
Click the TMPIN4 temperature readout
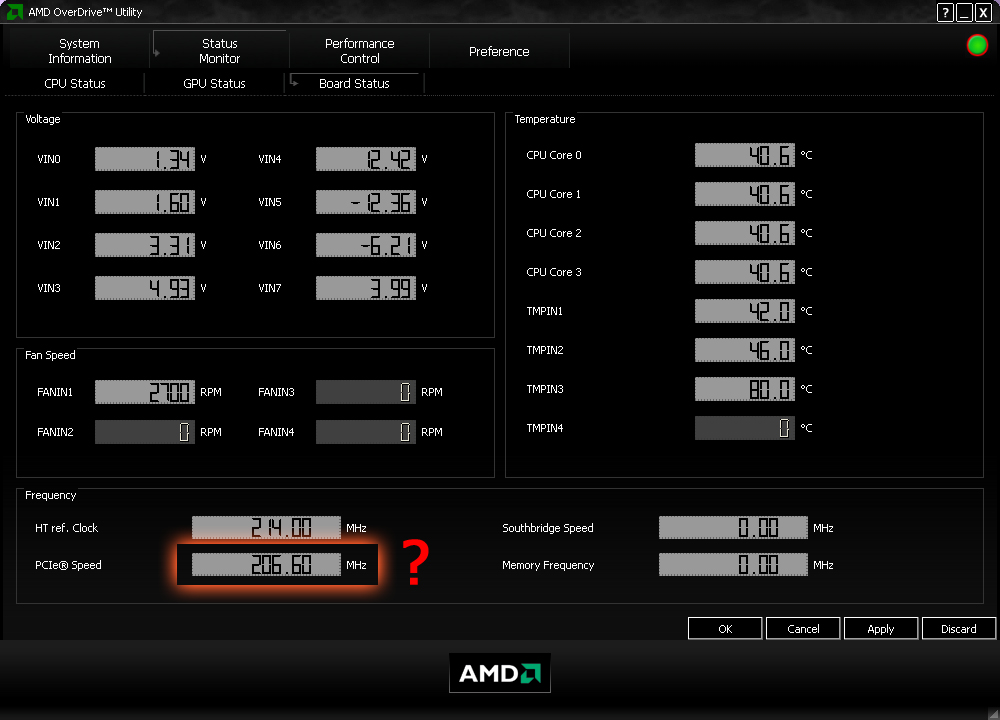745,428
